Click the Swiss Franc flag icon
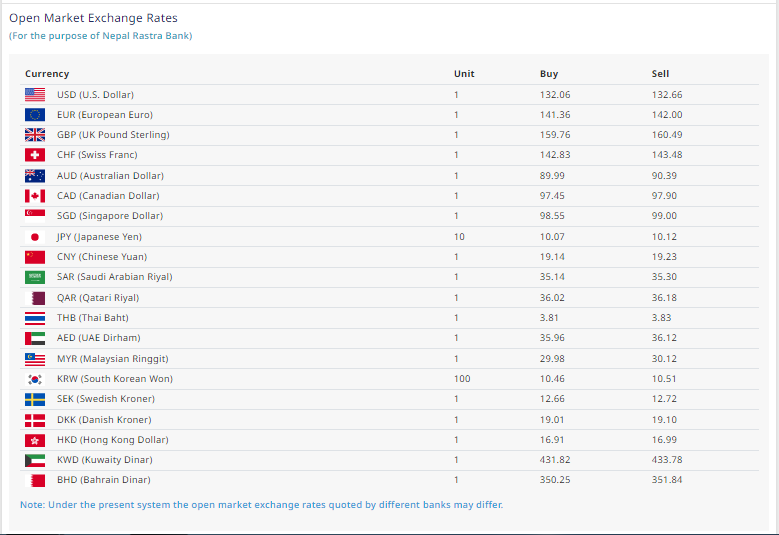Image resolution: width=779 pixels, height=535 pixels. 35,155
